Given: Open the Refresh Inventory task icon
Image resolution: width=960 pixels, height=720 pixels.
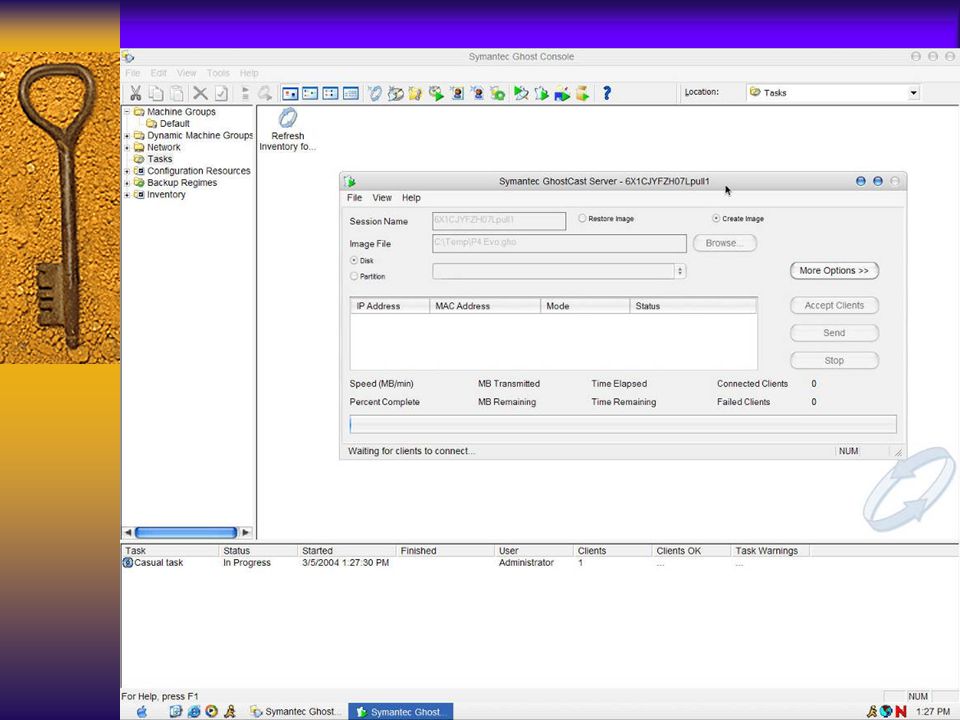Looking at the screenshot, I should pos(288,118).
